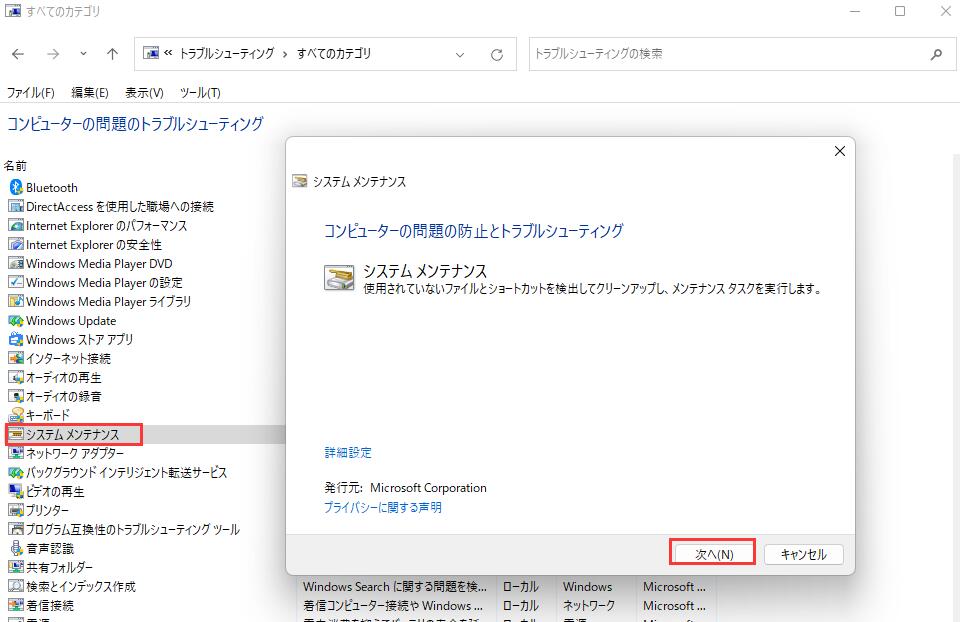Image resolution: width=960 pixels, height=622 pixels.
Task: Open the breadcrumb overflow chevron in address bar
Action: [166, 54]
